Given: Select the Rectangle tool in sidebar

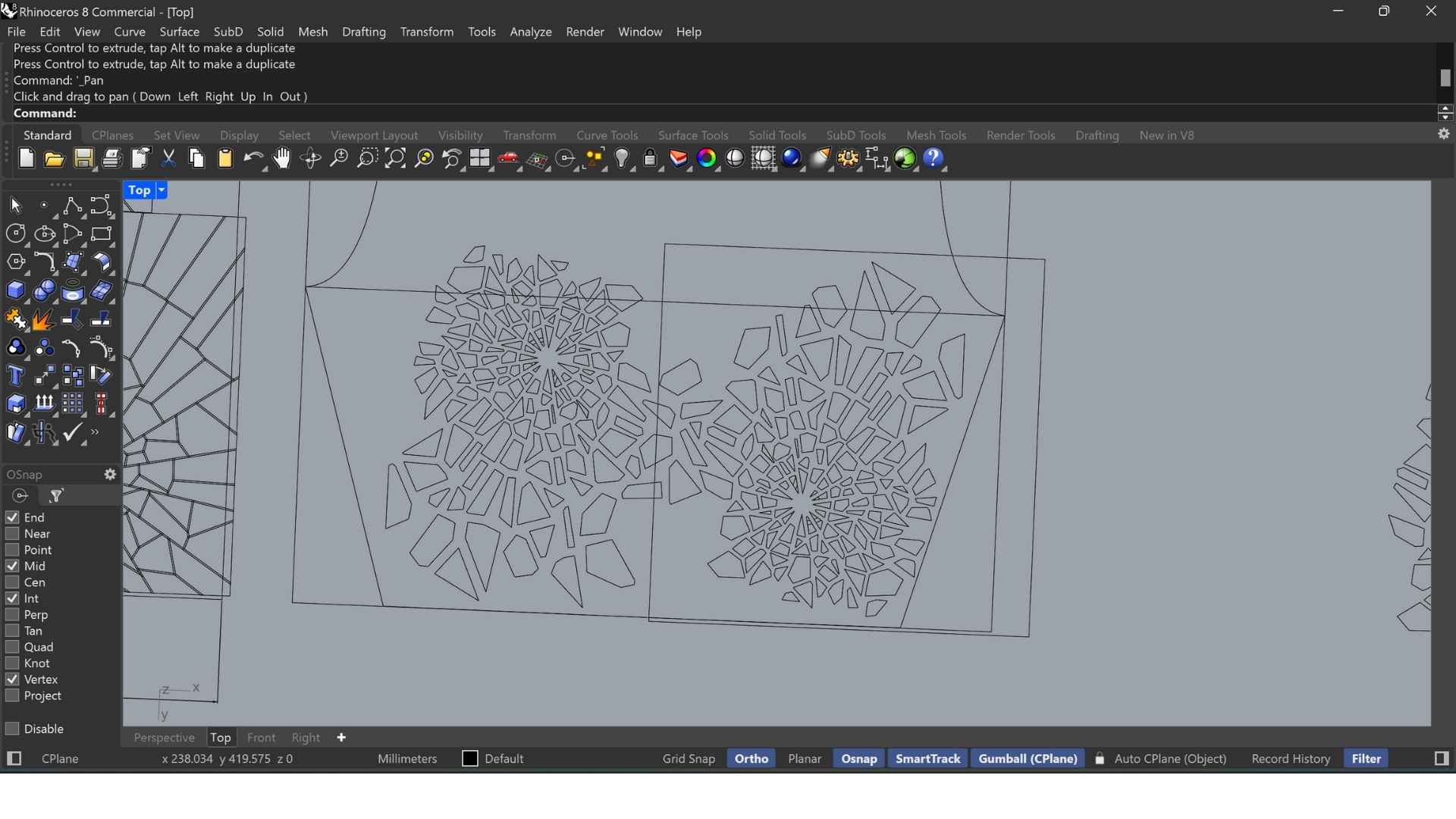Looking at the screenshot, I should (x=102, y=234).
